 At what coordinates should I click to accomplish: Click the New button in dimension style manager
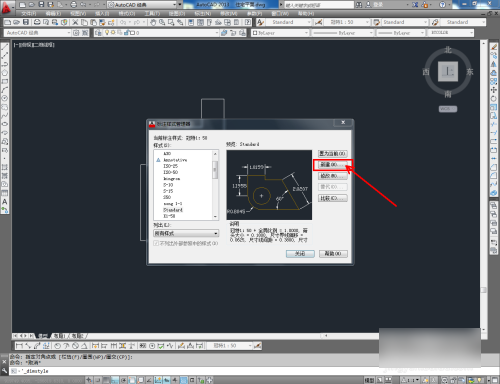[x=332, y=165]
